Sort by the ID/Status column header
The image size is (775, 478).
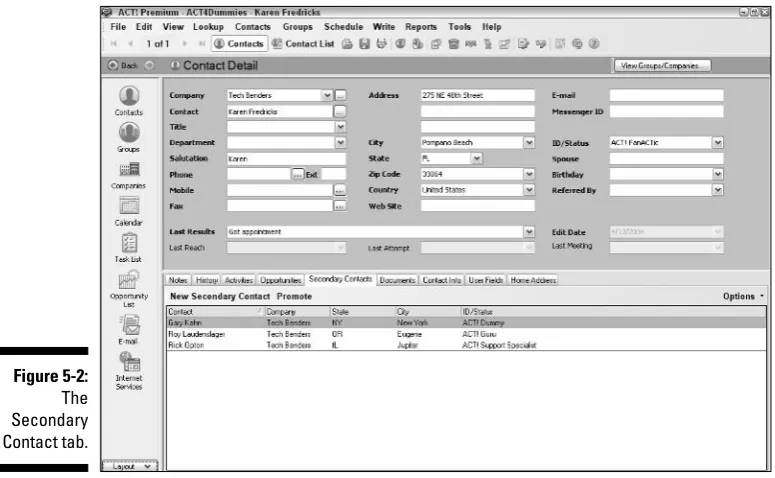click(x=613, y=312)
